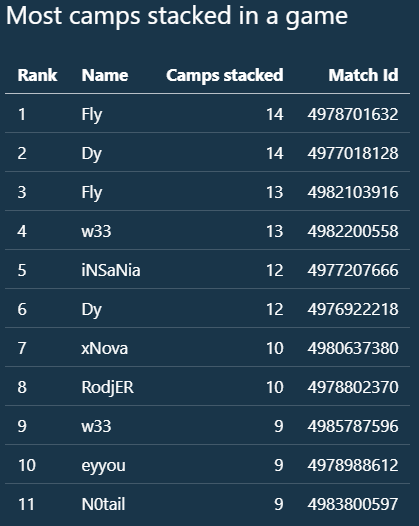419x526 pixels.
Task: Open match 4978802370
Action: (x=353, y=387)
